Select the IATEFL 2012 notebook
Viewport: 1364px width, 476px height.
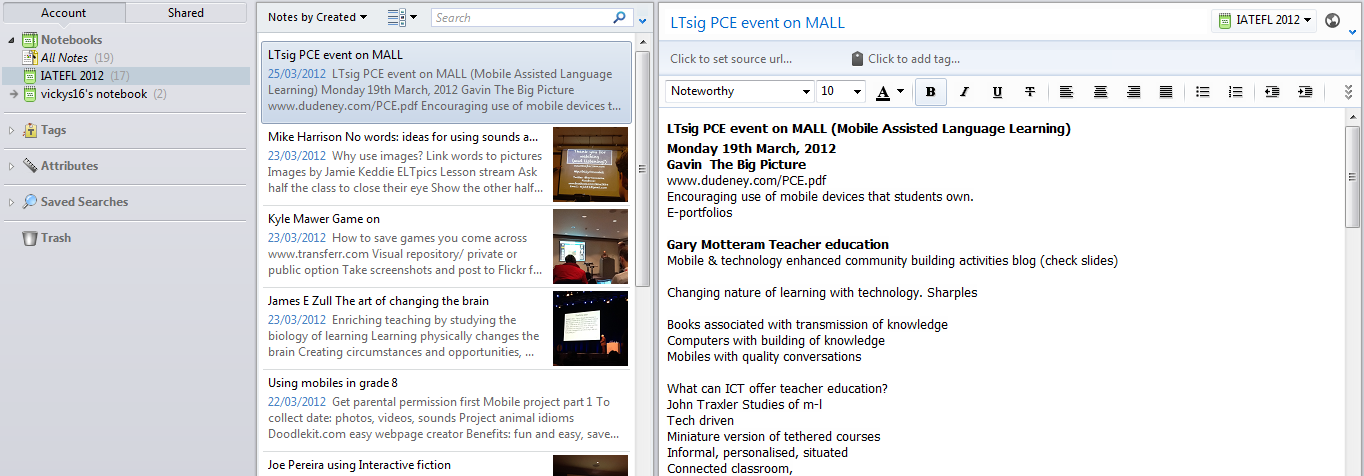(70, 76)
